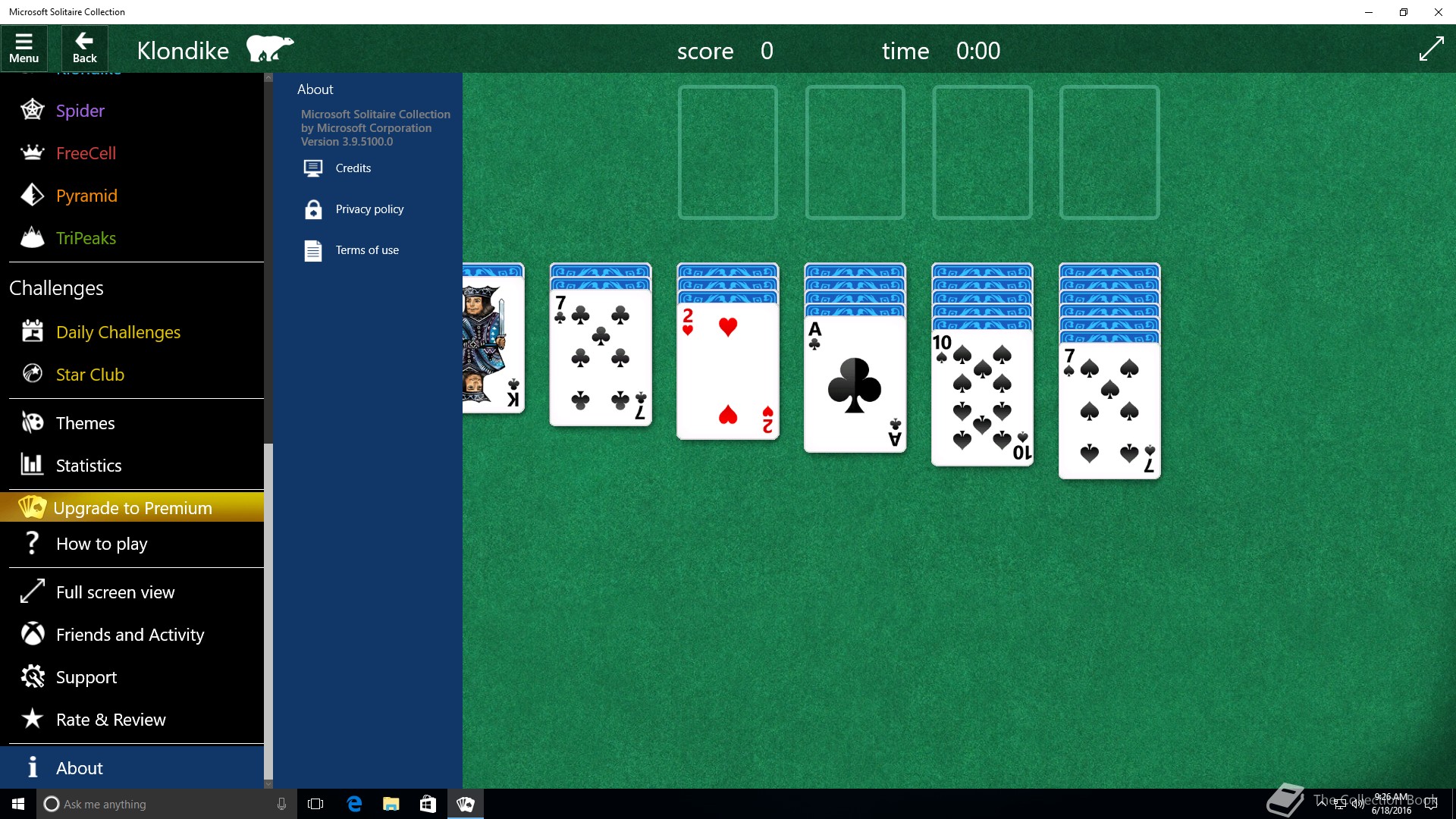The image size is (1456, 819).
Task: Select the Pyramid icon
Action: point(32,195)
